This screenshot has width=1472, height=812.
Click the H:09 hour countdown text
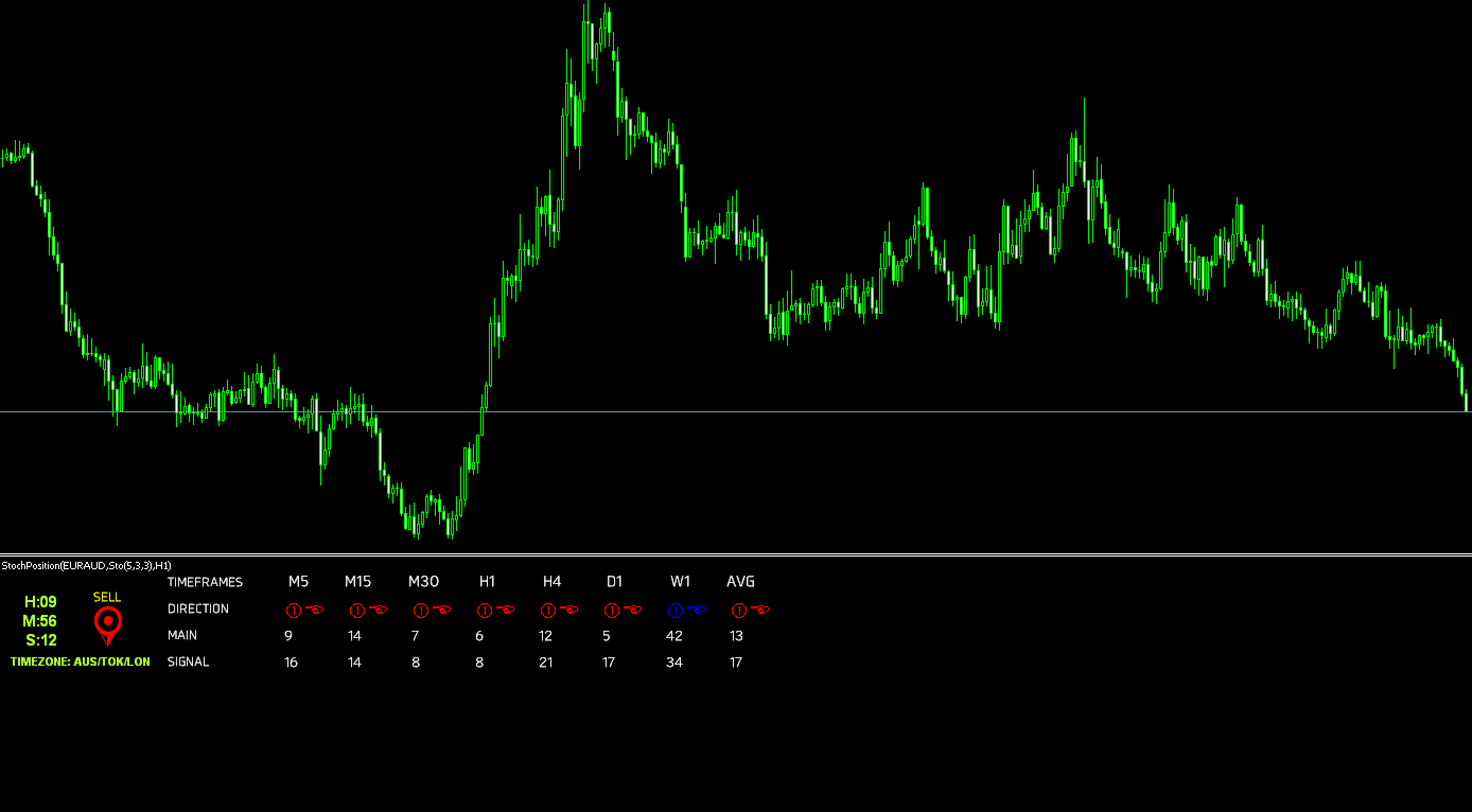click(x=41, y=601)
